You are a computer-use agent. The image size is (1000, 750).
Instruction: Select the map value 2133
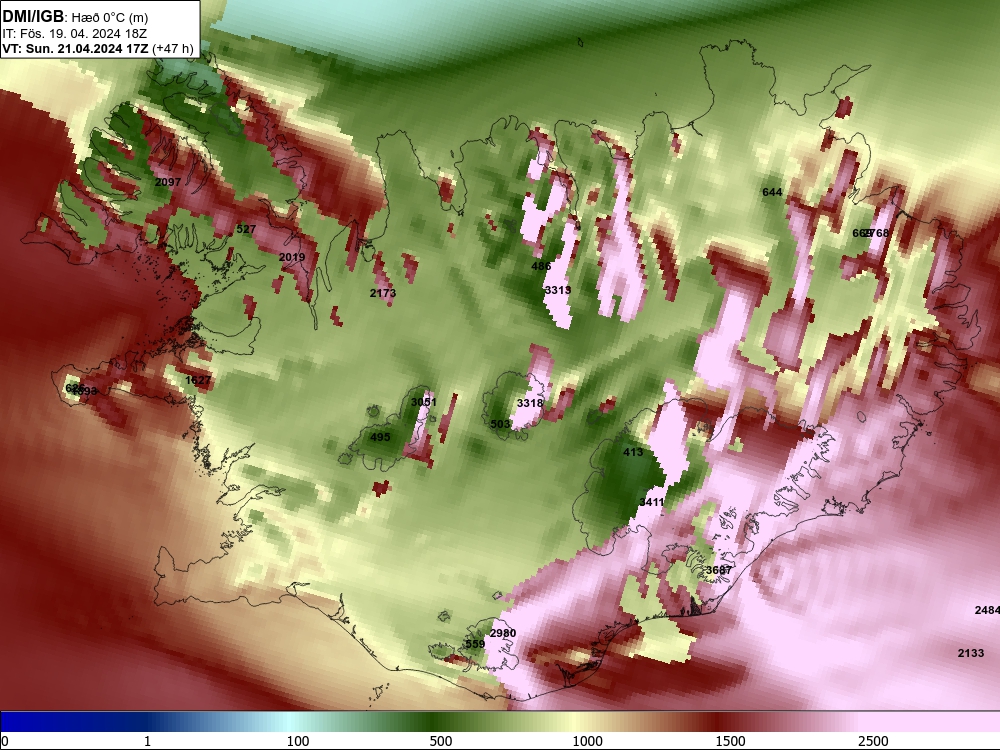(x=971, y=653)
